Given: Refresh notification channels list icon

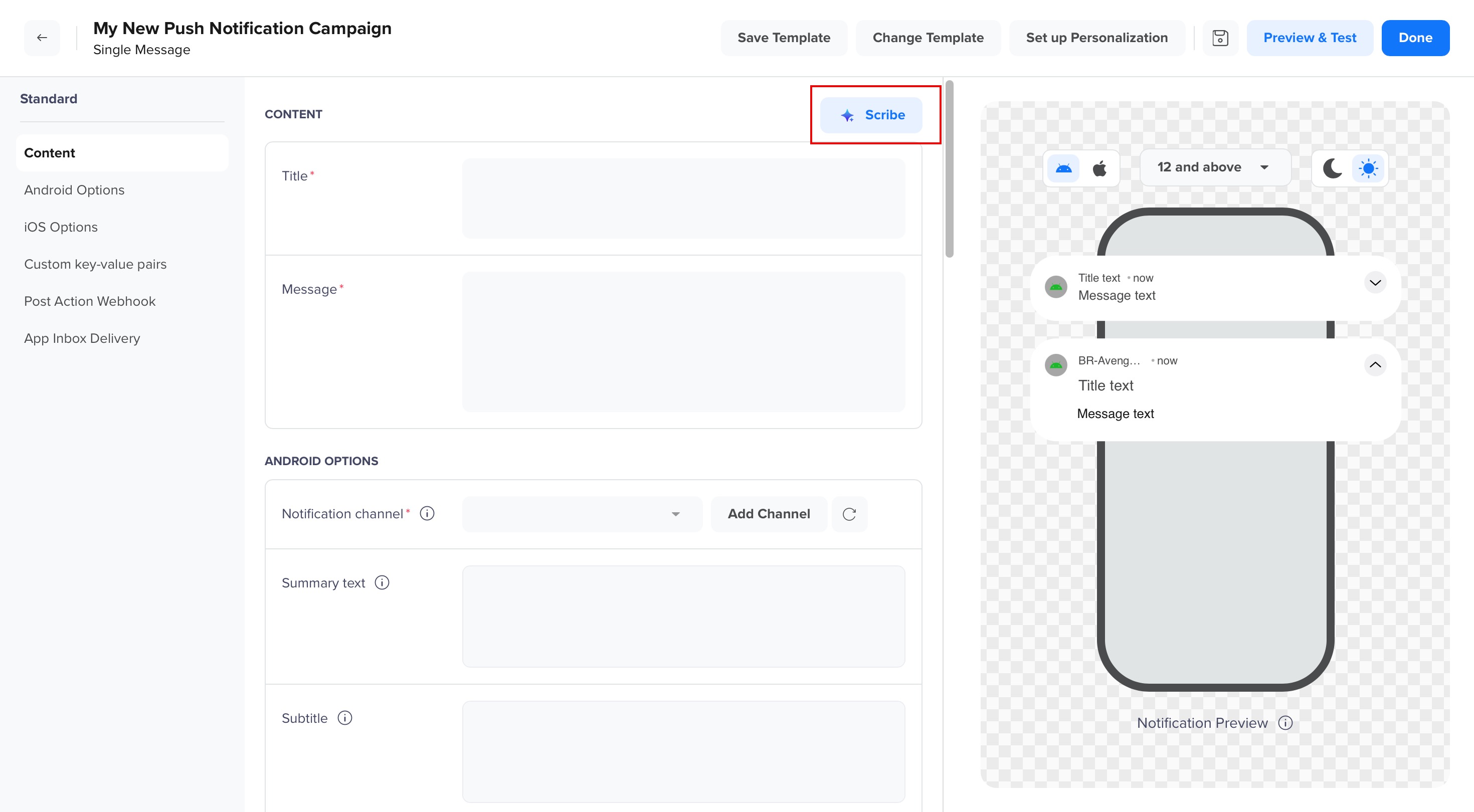Looking at the screenshot, I should click(849, 514).
